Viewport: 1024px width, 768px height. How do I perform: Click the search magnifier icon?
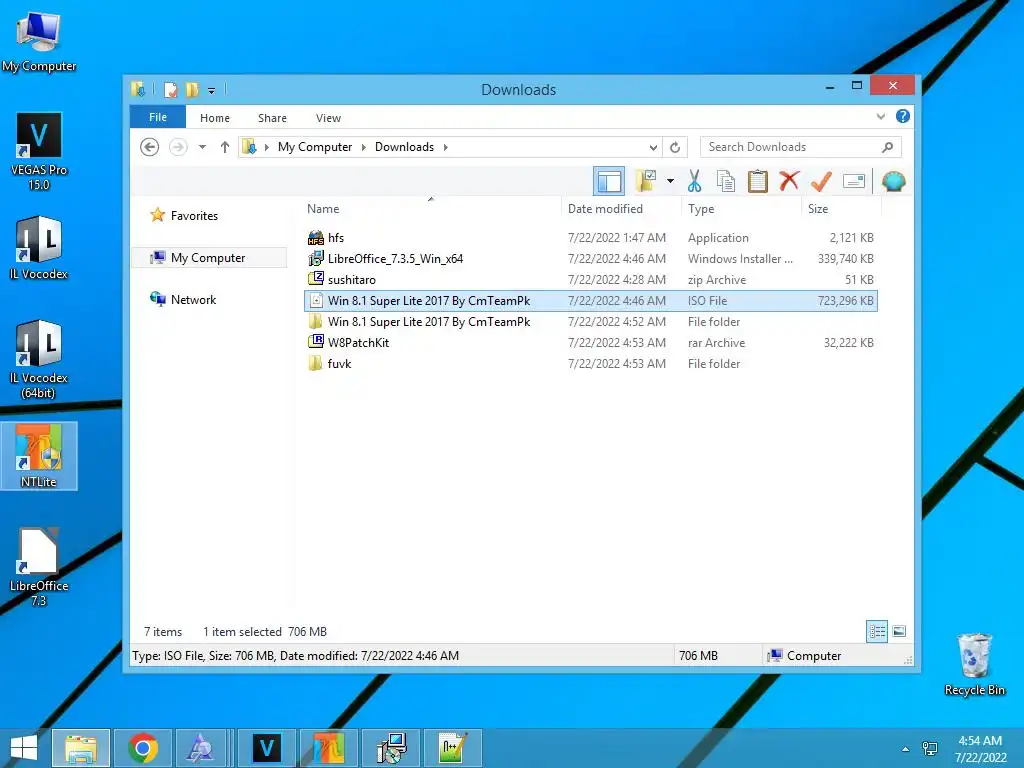[888, 147]
